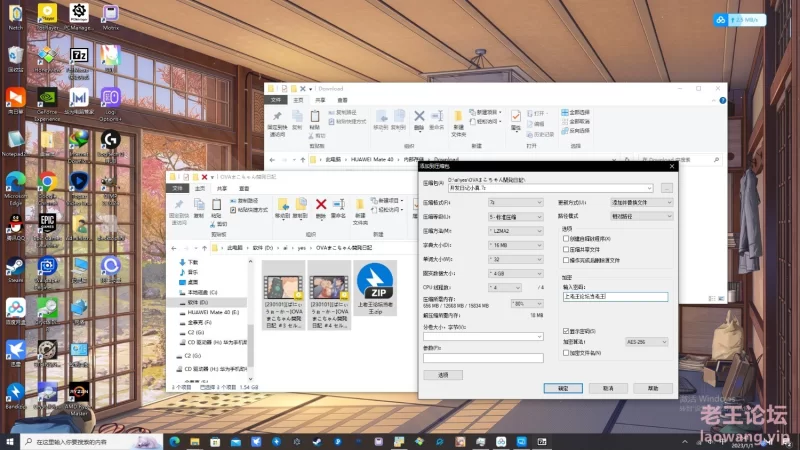Open the 4 GB solid block size dropdown
Screen dimensions: 800x450
515,273
